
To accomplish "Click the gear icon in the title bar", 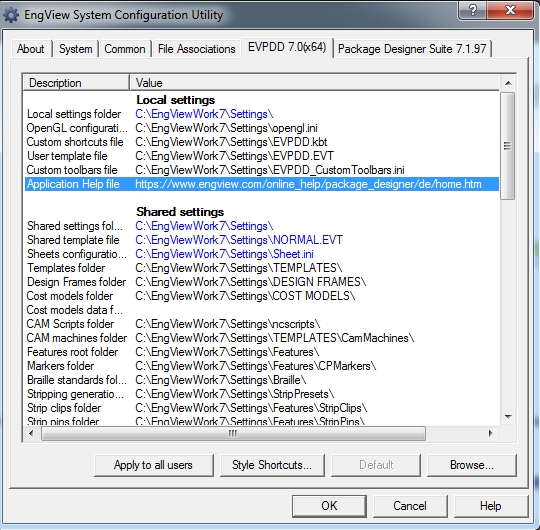I will coord(11,15).
